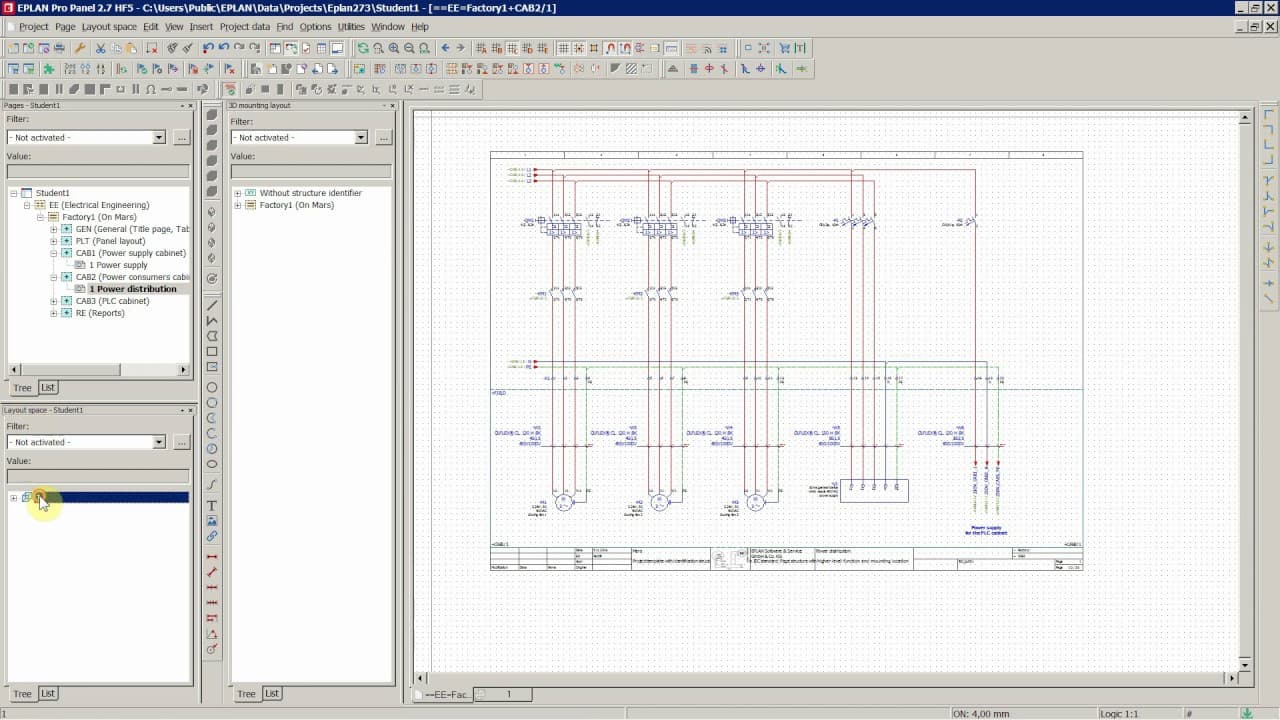Toggle snap to grid toolbar button
Viewport: 1280px width, 720px height.
[x=579, y=47]
